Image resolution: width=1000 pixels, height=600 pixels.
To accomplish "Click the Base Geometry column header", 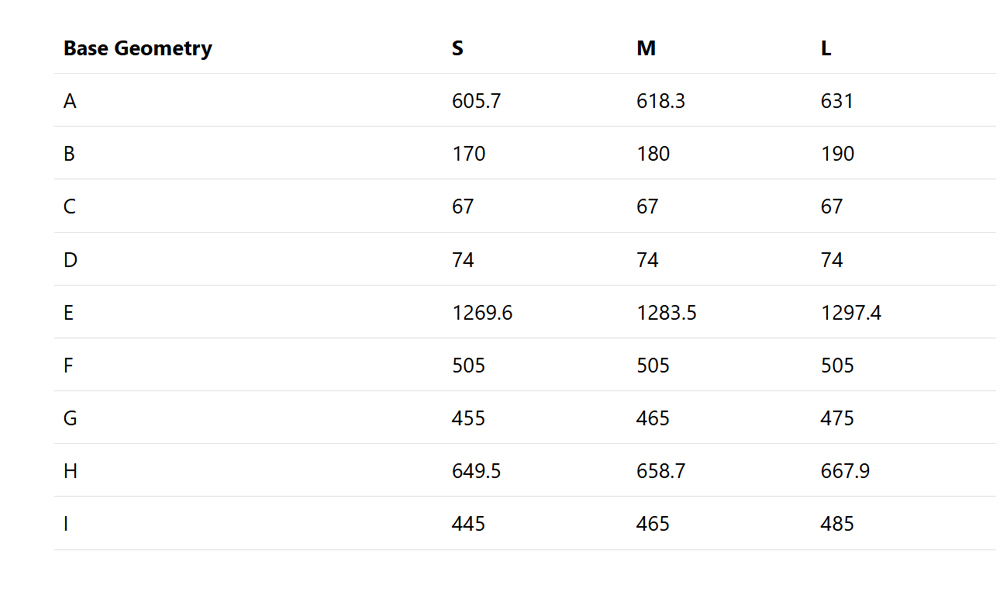I will (x=138, y=48).
